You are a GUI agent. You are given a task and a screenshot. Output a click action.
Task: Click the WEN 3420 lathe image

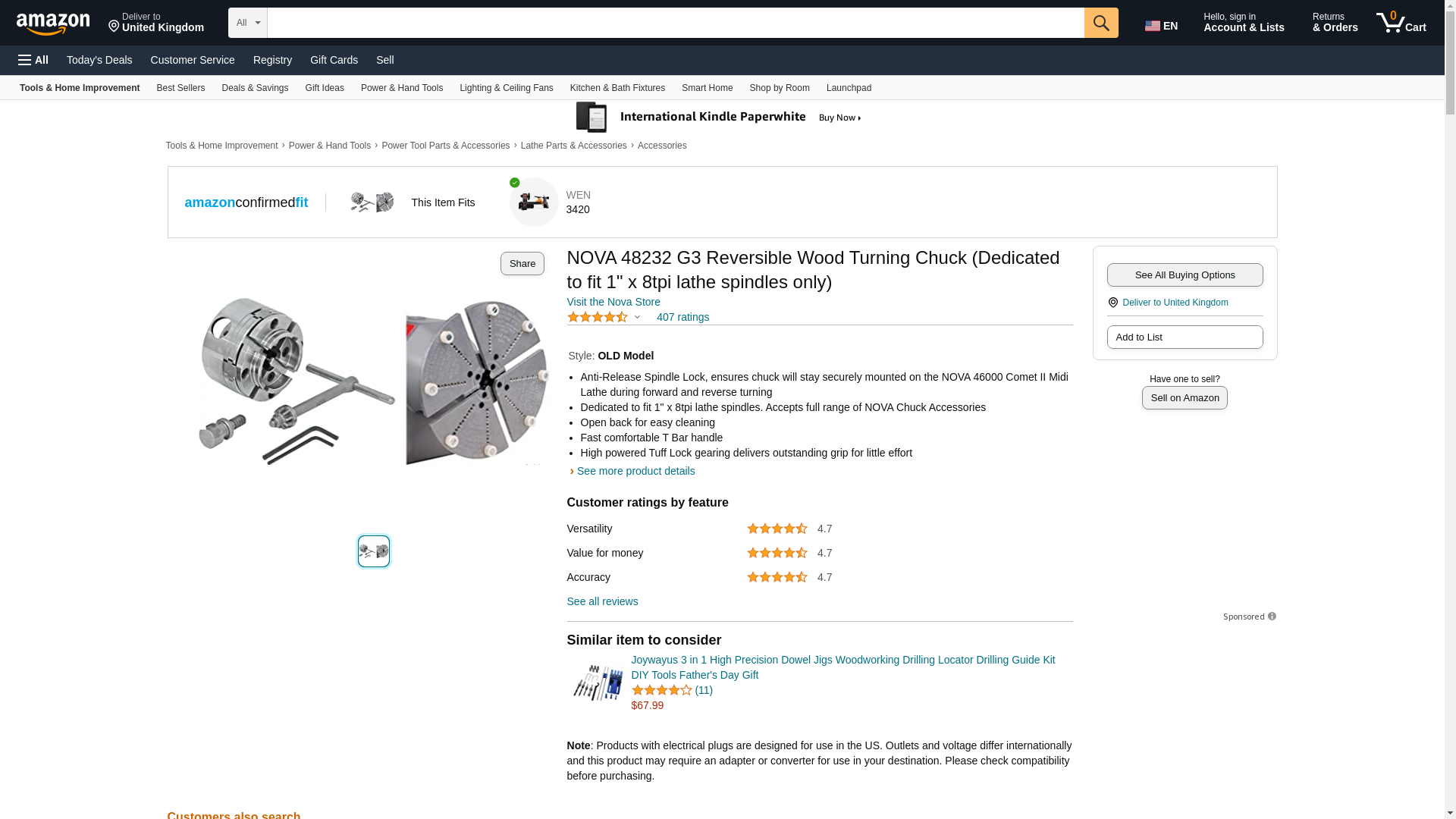click(534, 202)
